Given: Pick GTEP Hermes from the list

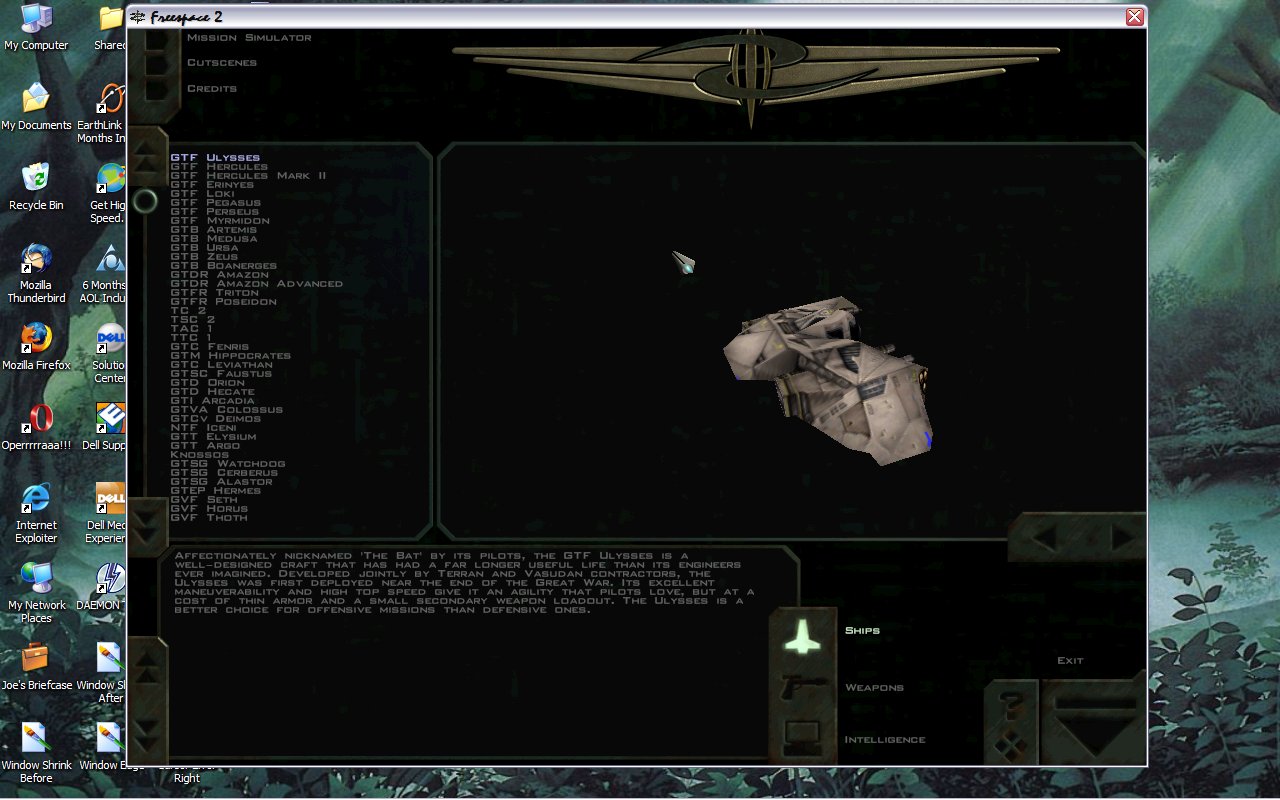Looking at the screenshot, I should click(216, 491).
